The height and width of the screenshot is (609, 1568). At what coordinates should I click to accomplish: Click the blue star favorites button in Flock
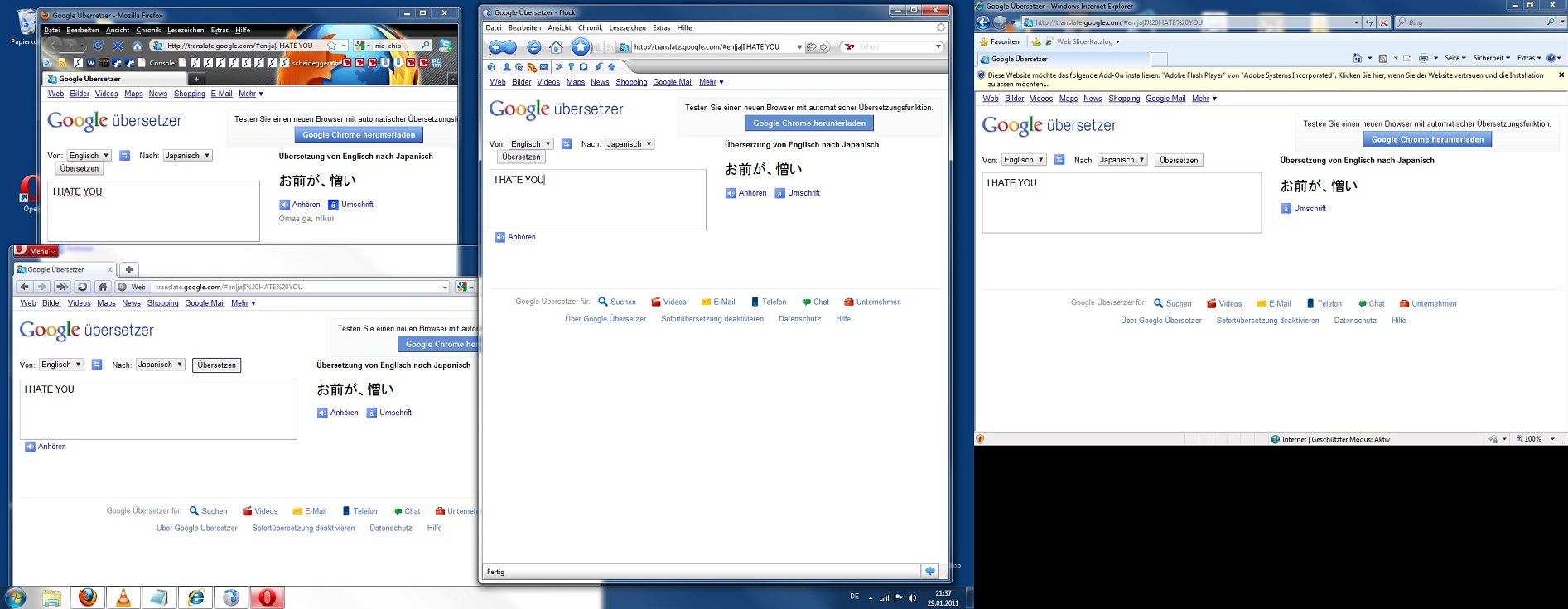(x=581, y=47)
